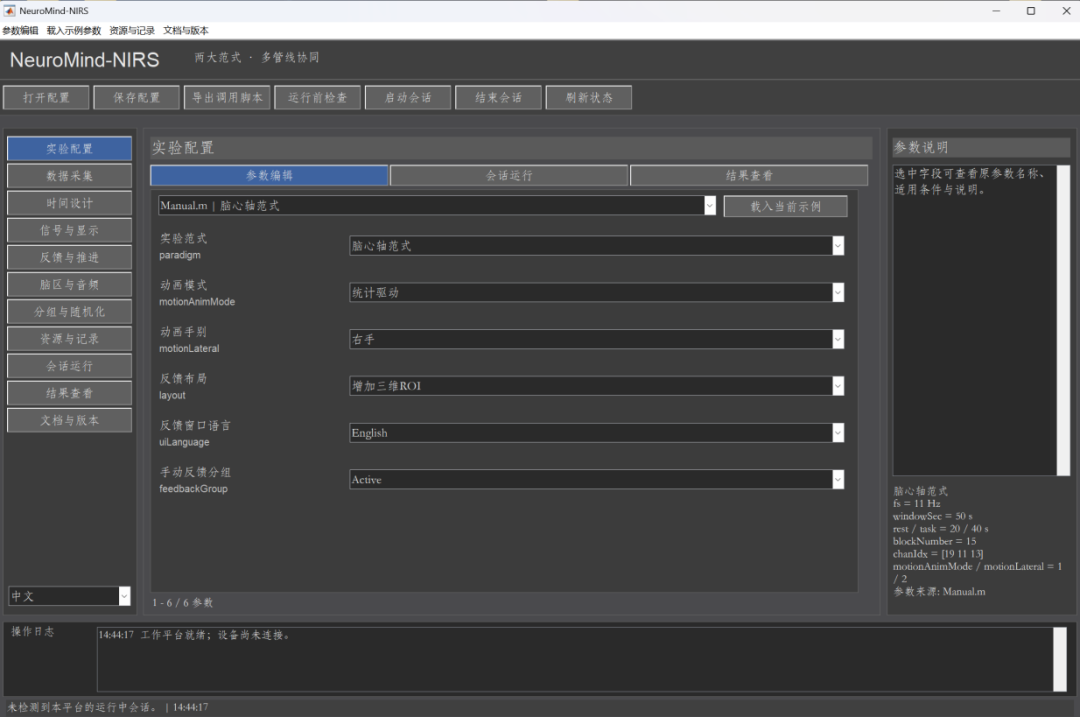1080x717 pixels.
Task: Open the 时间设计 sidebar section
Action: (x=70, y=203)
